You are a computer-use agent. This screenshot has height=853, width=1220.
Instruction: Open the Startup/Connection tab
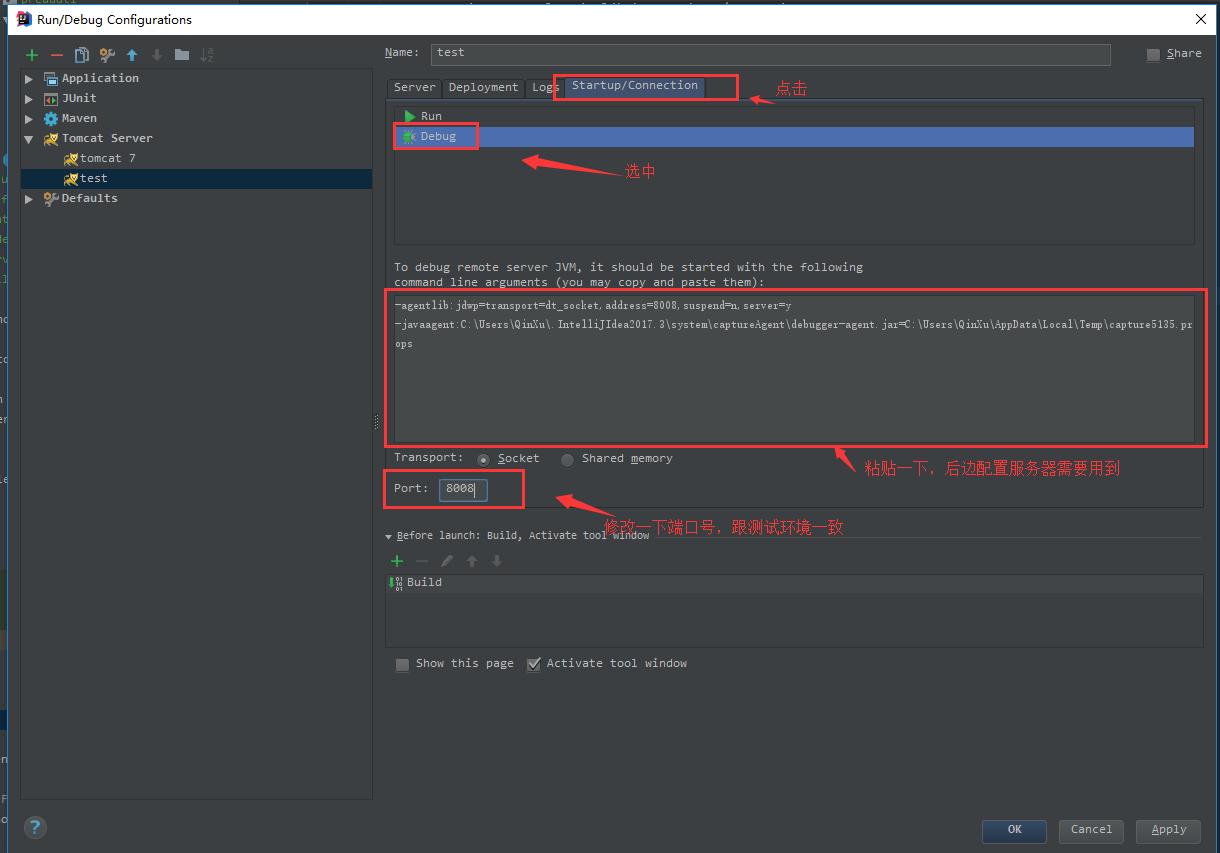(x=635, y=86)
